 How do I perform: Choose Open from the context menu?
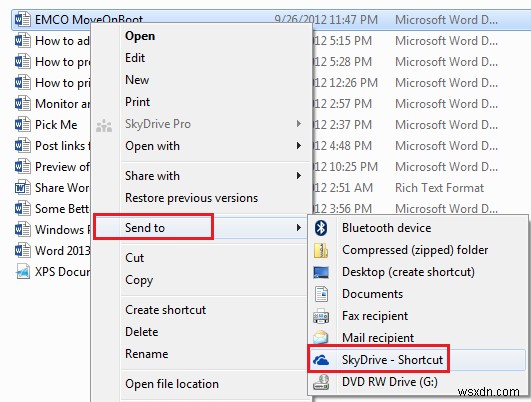point(140,36)
